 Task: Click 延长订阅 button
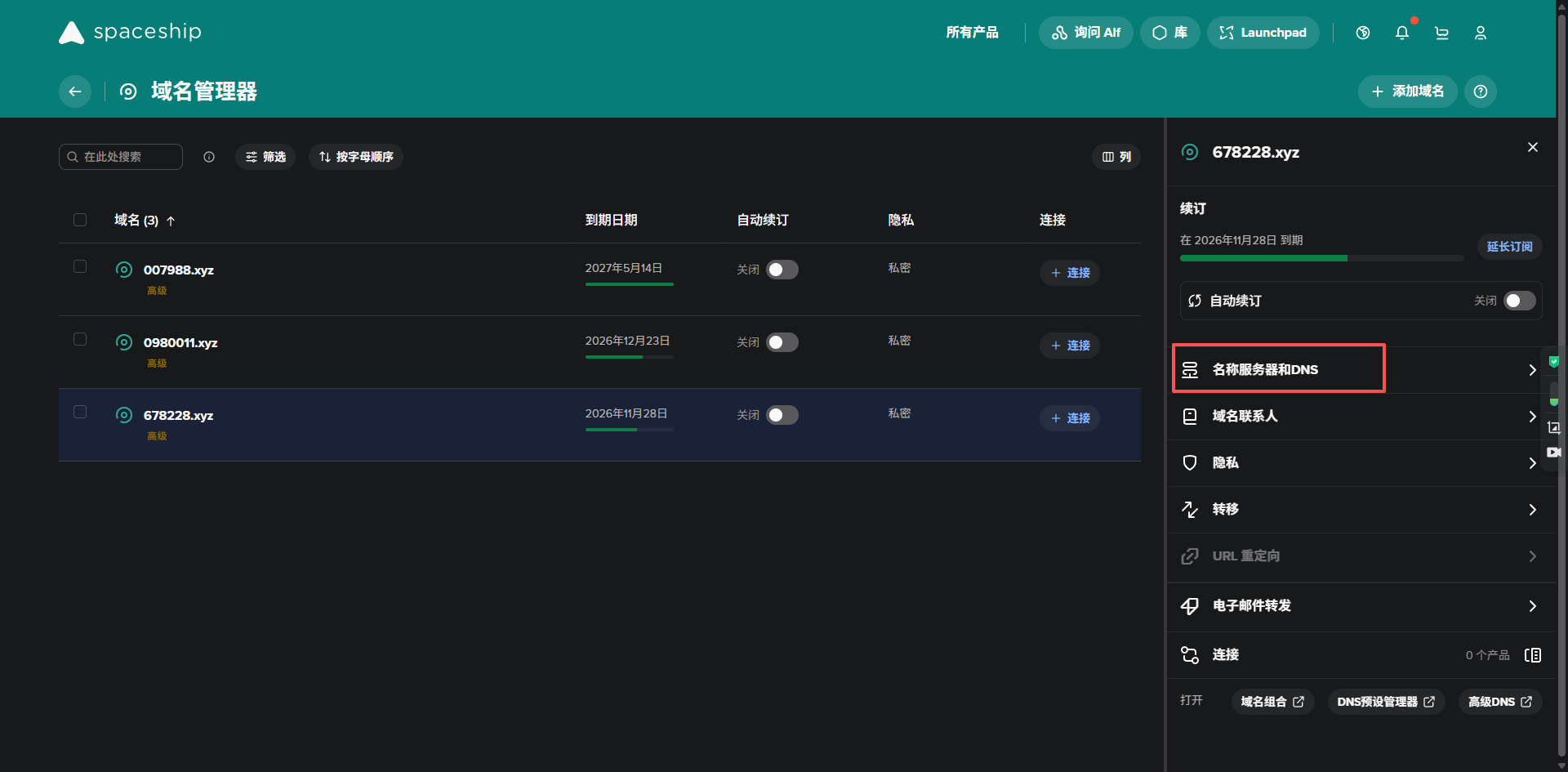point(1509,247)
